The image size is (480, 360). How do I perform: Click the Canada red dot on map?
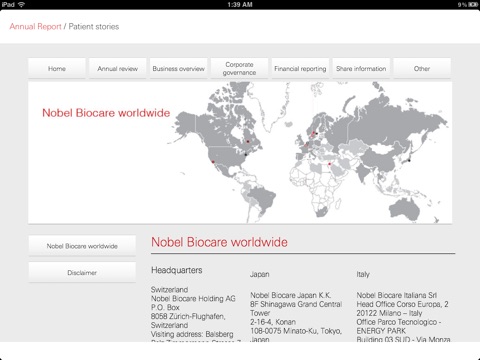pyautogui.click(x=248, y=142)
